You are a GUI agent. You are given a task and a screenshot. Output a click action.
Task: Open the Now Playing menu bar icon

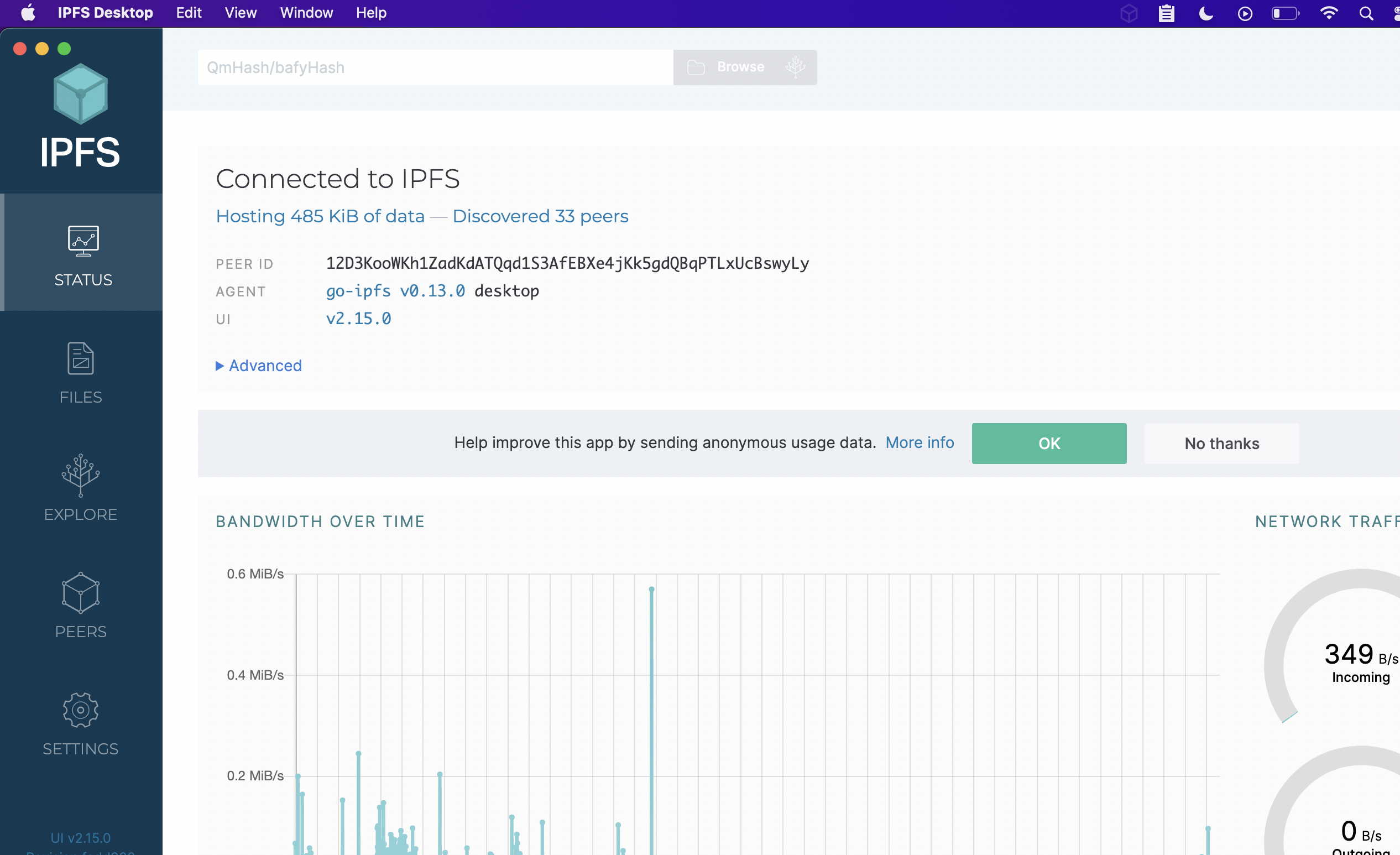(1245, 13)
